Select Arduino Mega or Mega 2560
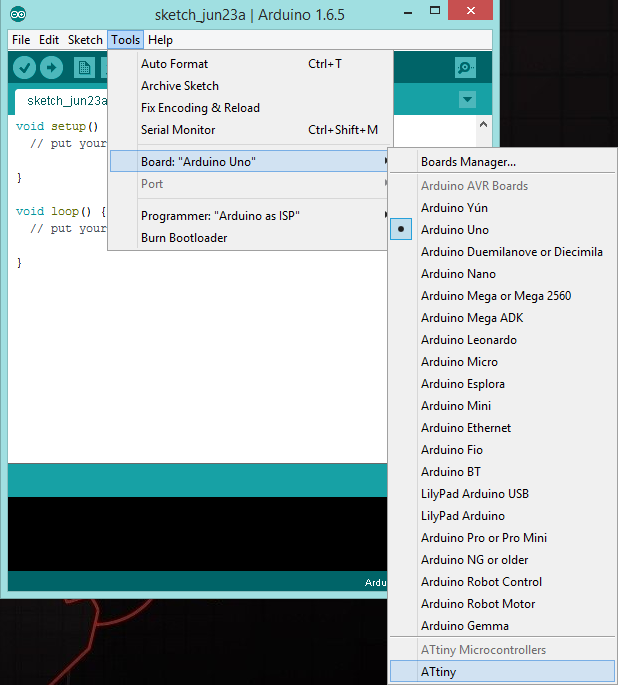618x685 pixels. click(x=502, y=296)
